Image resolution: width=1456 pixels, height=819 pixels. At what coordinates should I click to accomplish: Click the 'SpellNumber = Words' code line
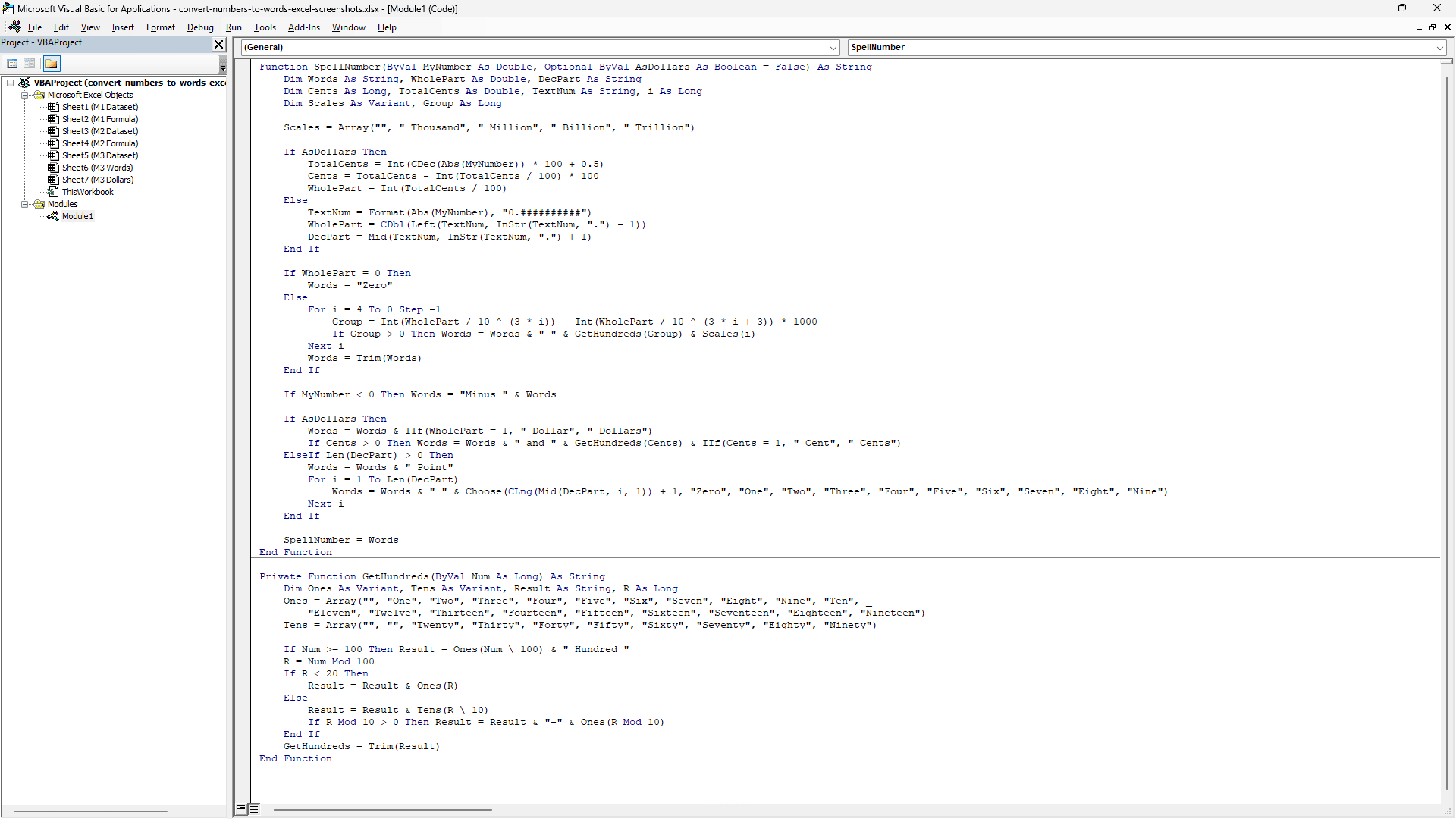point(340,540)
